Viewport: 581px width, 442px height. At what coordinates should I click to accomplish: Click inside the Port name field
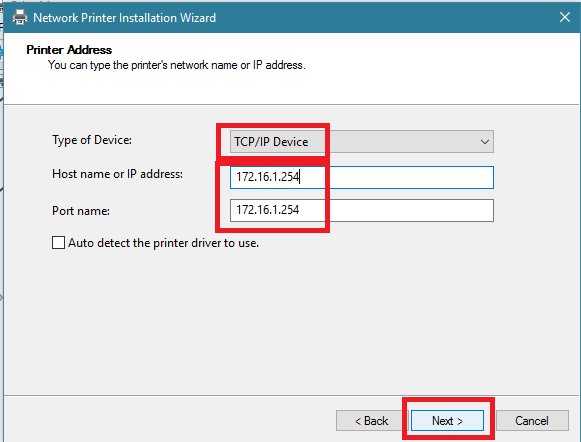point(362,210)
